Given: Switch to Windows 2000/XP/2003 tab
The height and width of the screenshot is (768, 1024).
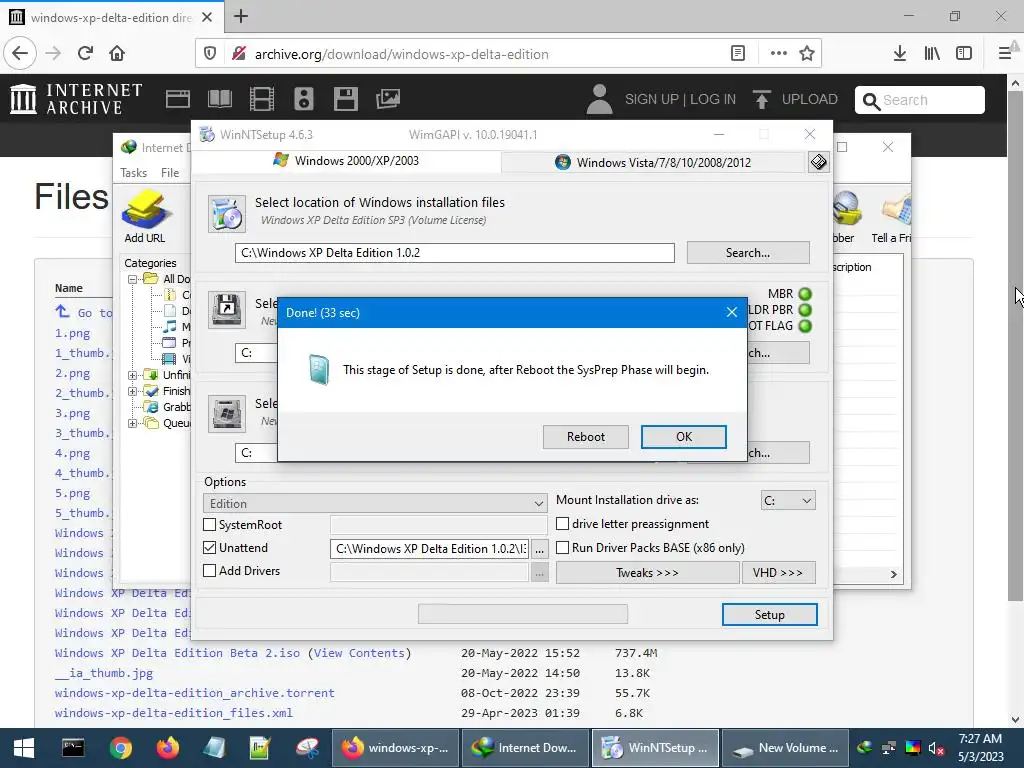Looking at the screenshot, I should click(346, 161).
